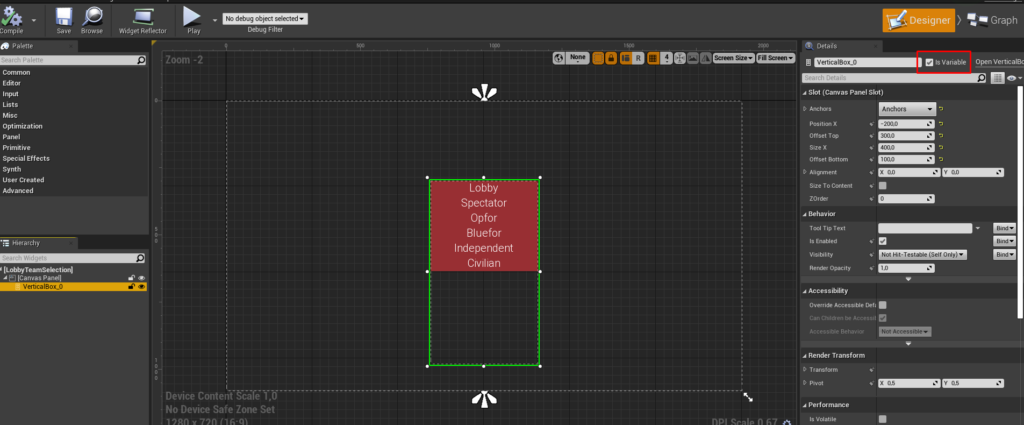
Task: Reset Offset Top to default value
Action: (941, 136)
